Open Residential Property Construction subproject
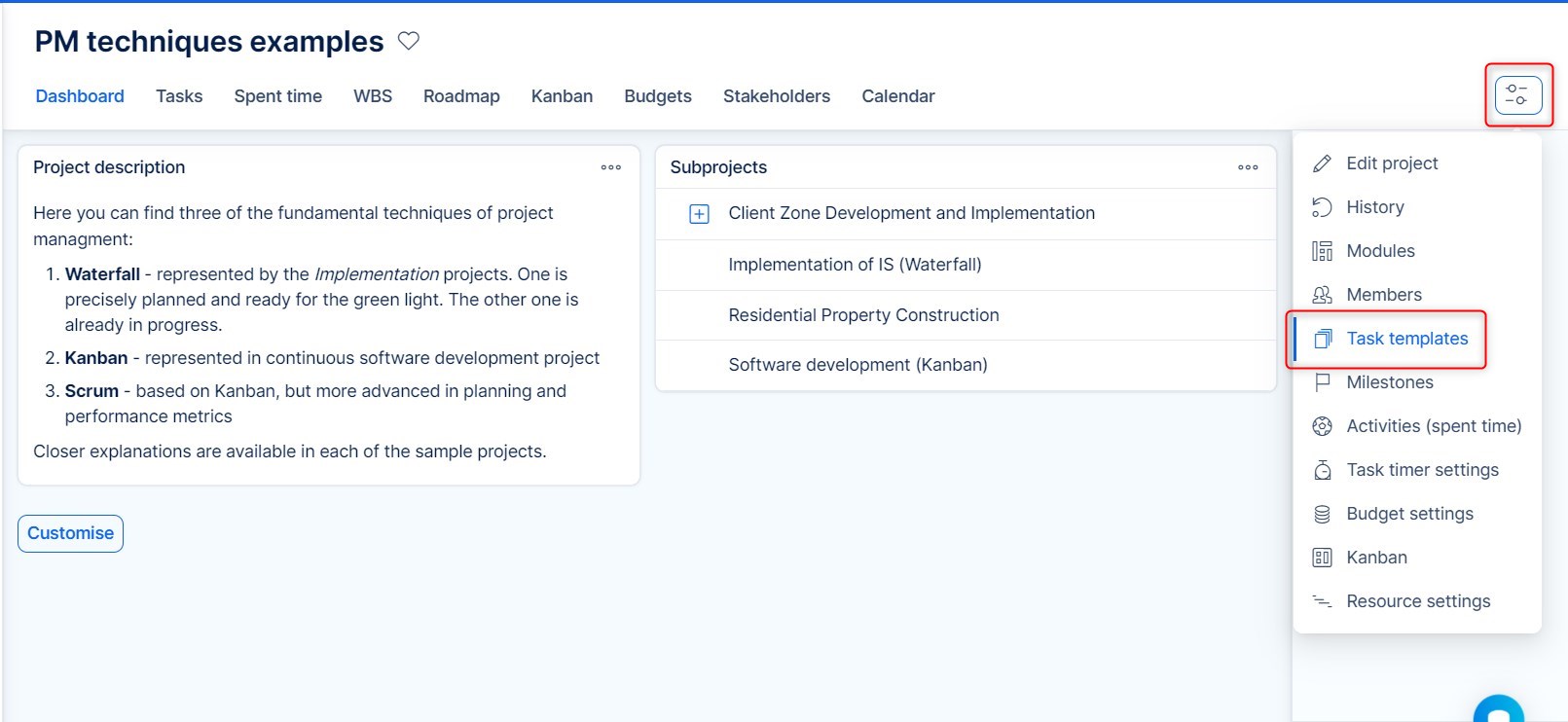Image resolution: width=1568 pixels, height=722 pixels. pyautogui.click(x=863, y=315)
